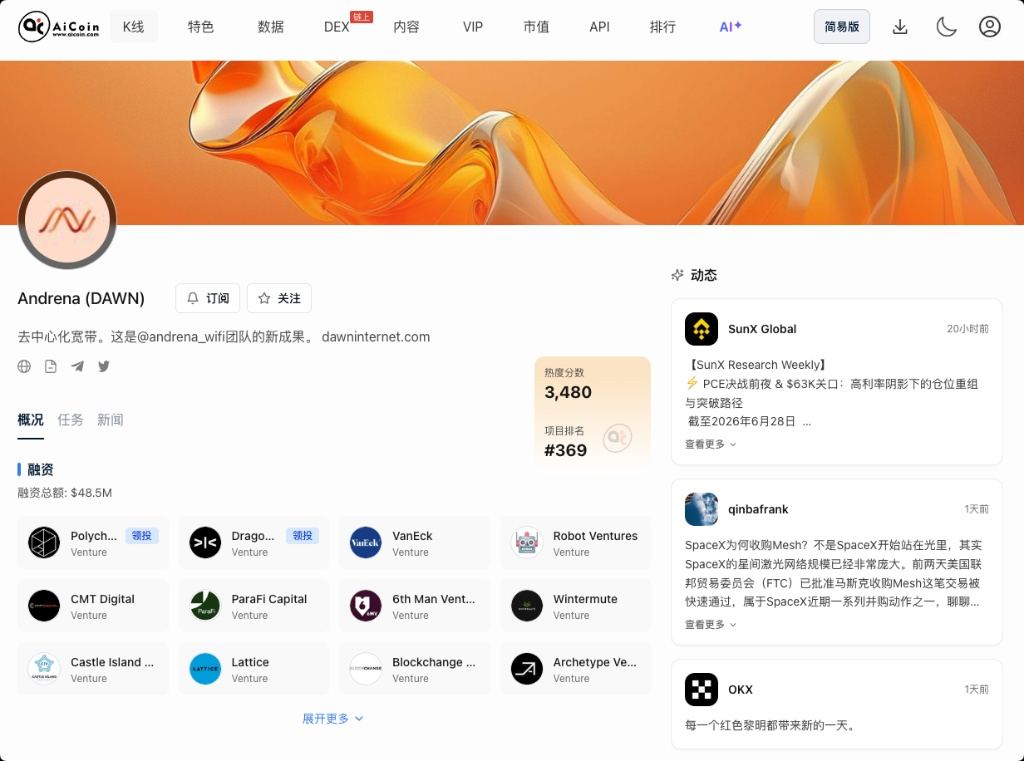Open OKX's avatar icon

pos(701,690)
